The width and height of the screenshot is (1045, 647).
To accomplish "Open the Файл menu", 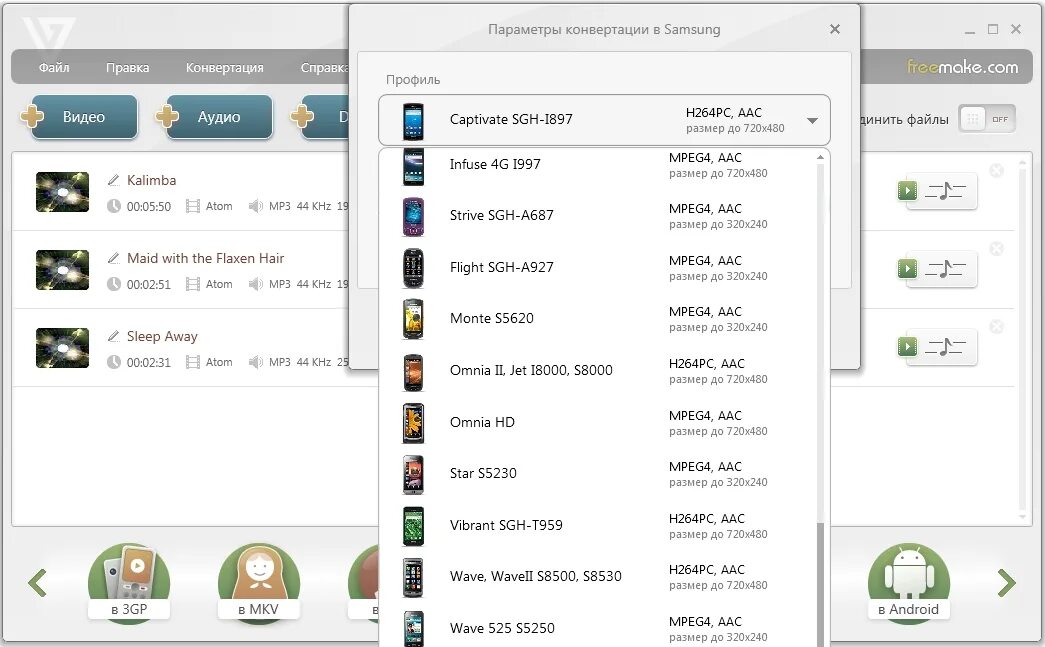I will coord(54,67).
